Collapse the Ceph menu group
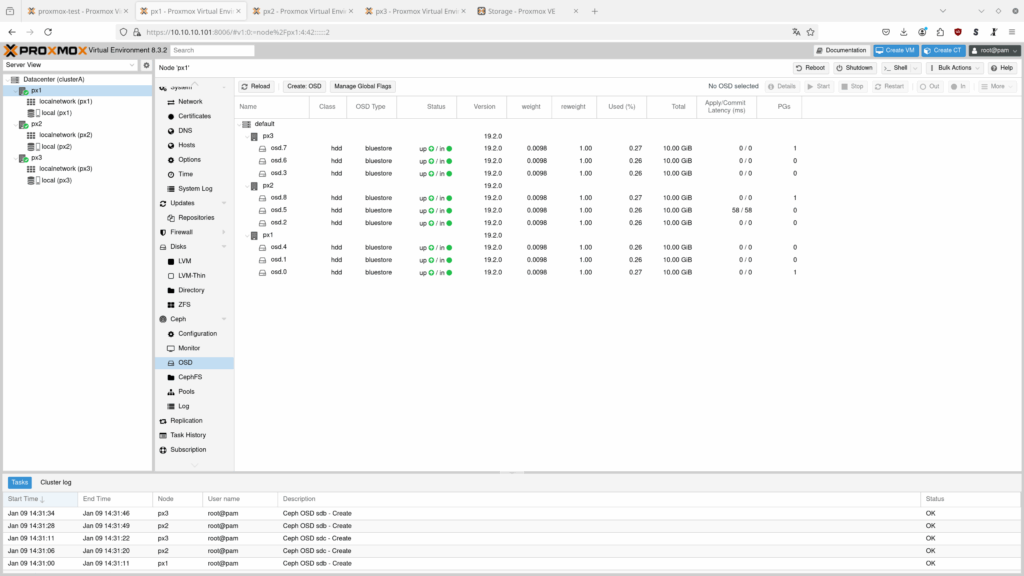Viewport: 1024px width, 576px height. coord(224,319)
